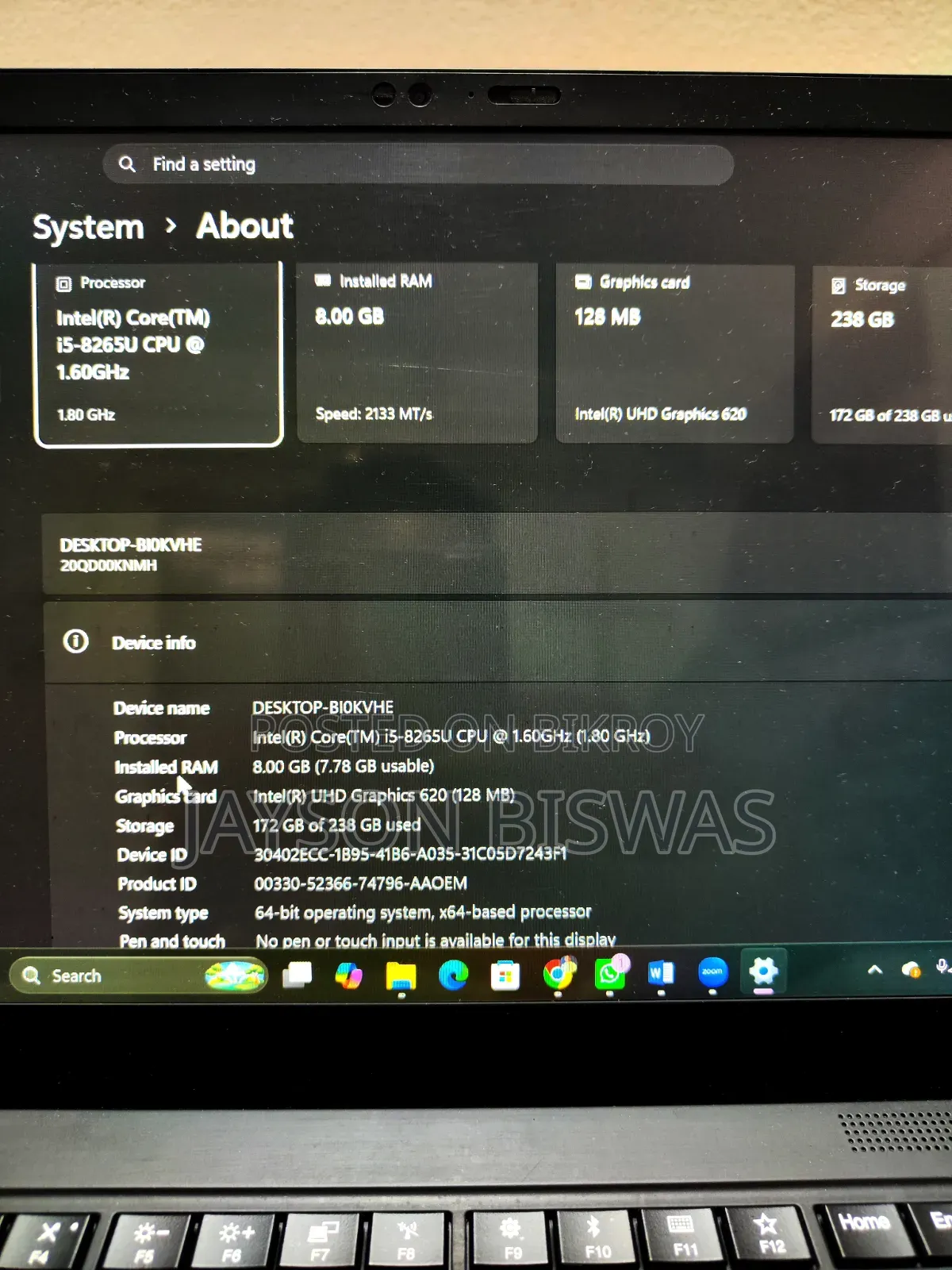Click the Device info circle icon
Image resolution: width=952 pixels, height=1270 pixels.
click(76, 641)
